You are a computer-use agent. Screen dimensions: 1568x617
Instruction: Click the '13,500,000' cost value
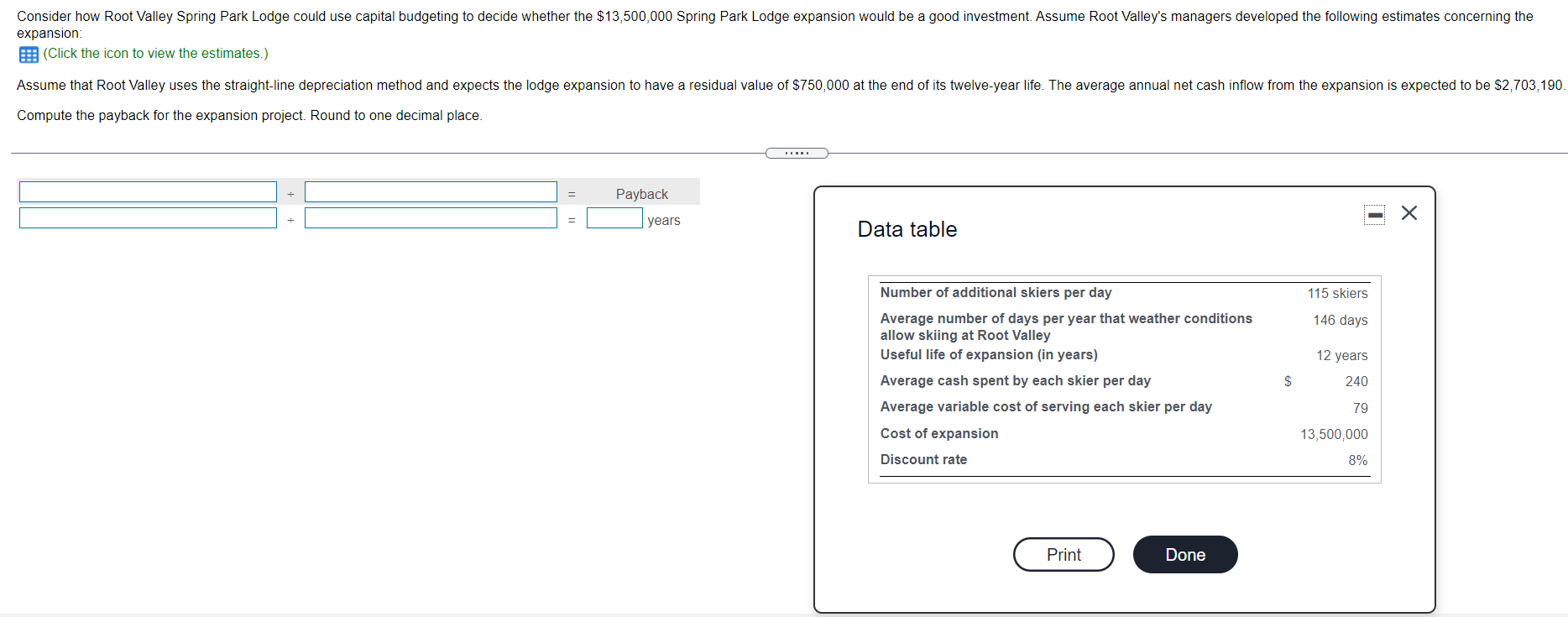(1334, 435)
